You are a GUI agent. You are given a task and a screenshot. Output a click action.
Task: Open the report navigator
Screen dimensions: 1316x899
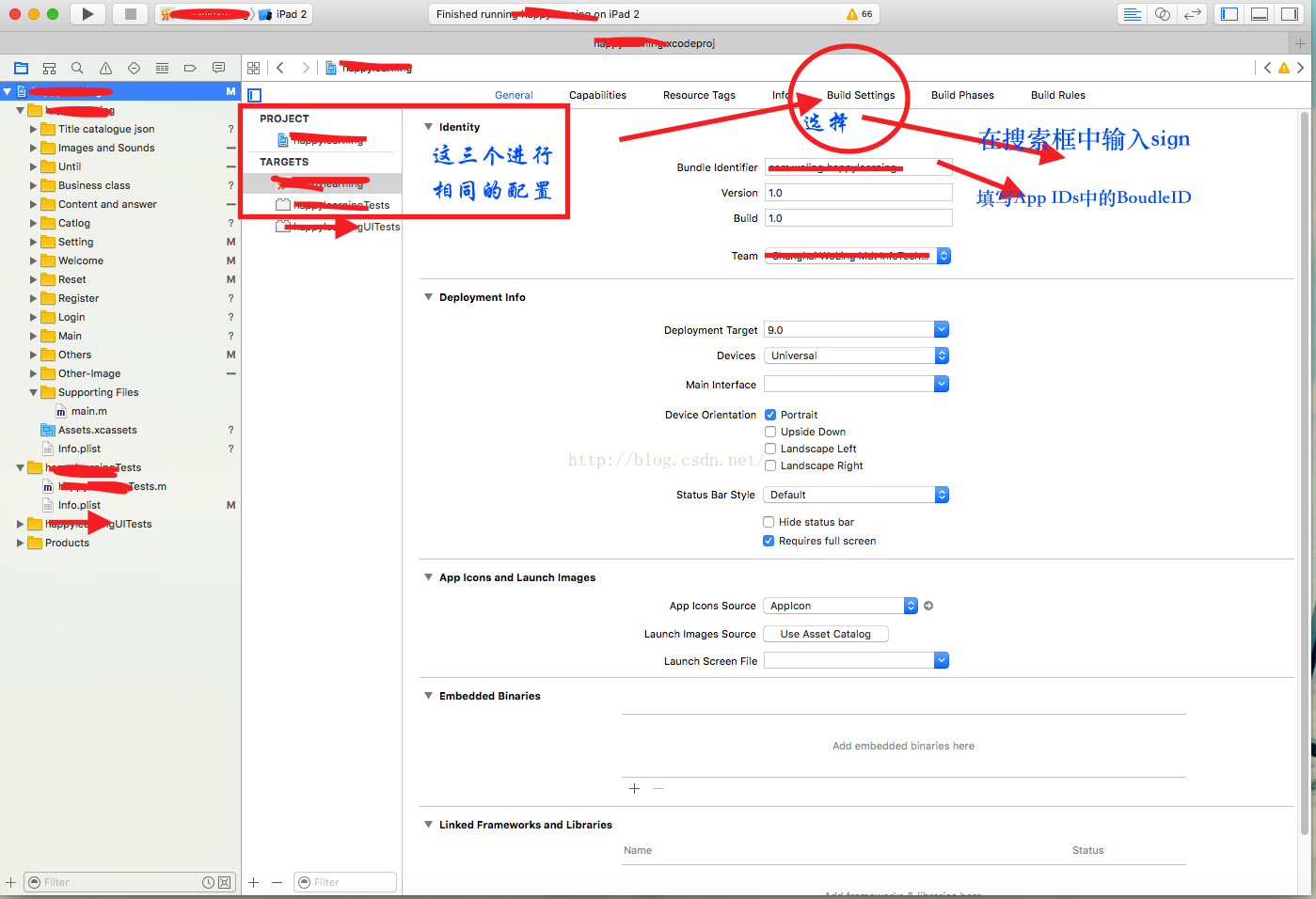218,68
